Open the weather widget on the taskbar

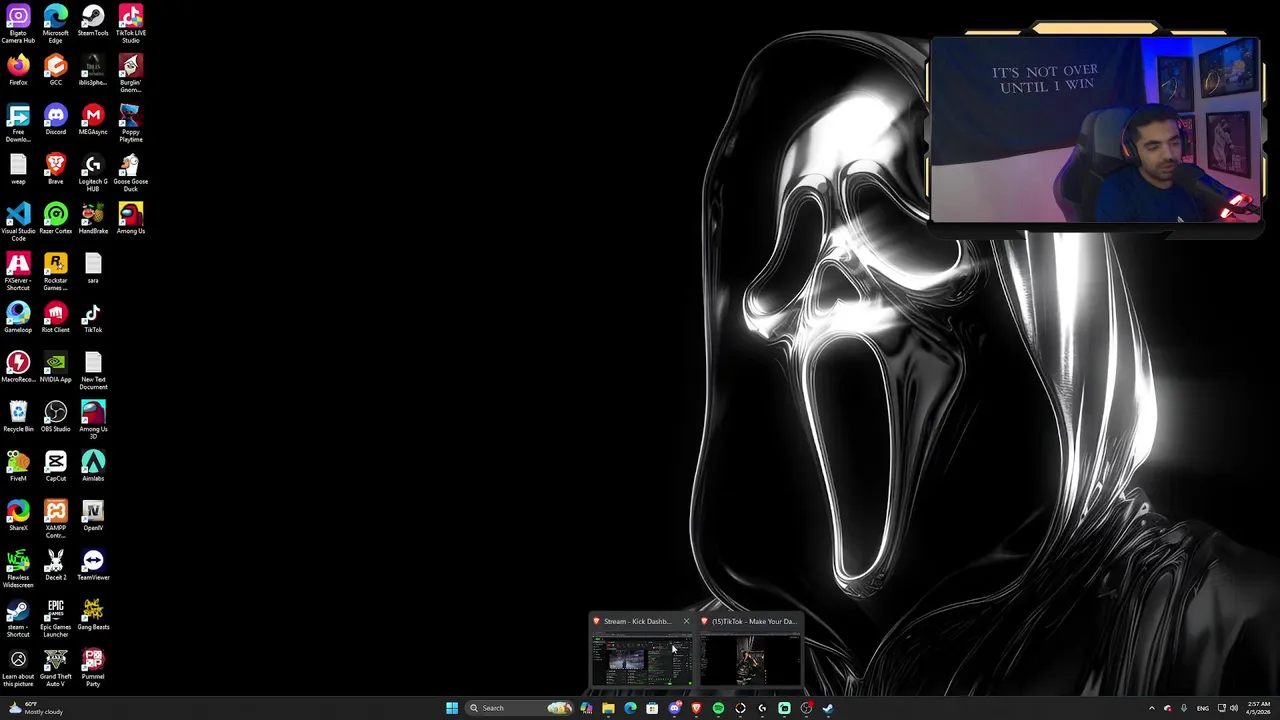click(34, 708)
